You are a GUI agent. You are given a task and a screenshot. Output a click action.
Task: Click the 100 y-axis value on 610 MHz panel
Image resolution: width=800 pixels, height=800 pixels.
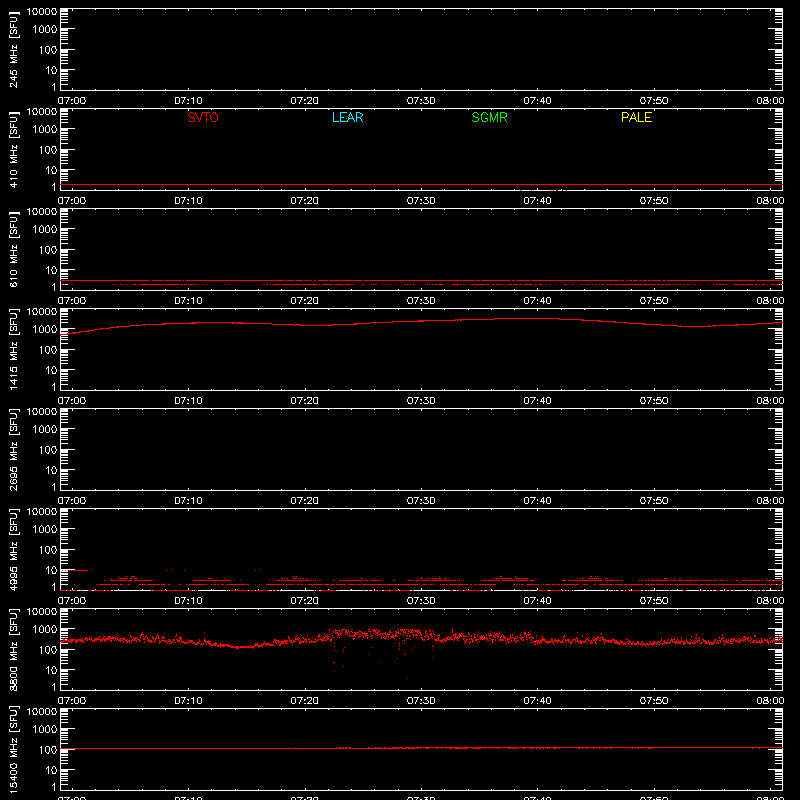click(x=48, y=250)
